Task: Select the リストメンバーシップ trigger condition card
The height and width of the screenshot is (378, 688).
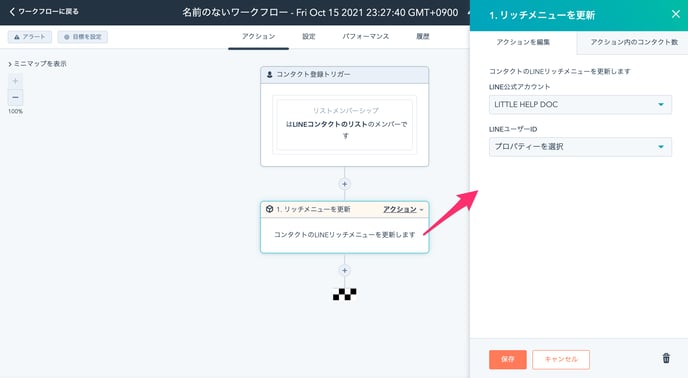Action: 344,125
